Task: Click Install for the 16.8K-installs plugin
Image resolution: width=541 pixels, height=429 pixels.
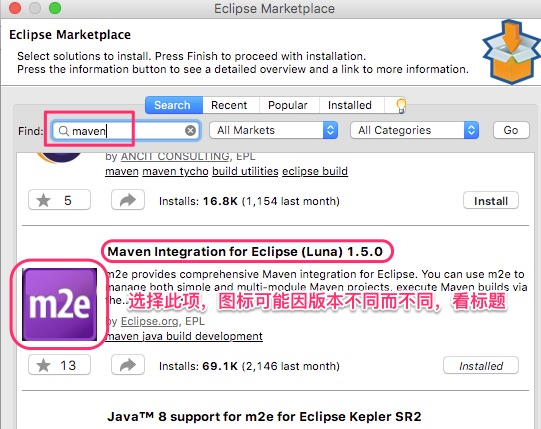Action: [491, 201]
